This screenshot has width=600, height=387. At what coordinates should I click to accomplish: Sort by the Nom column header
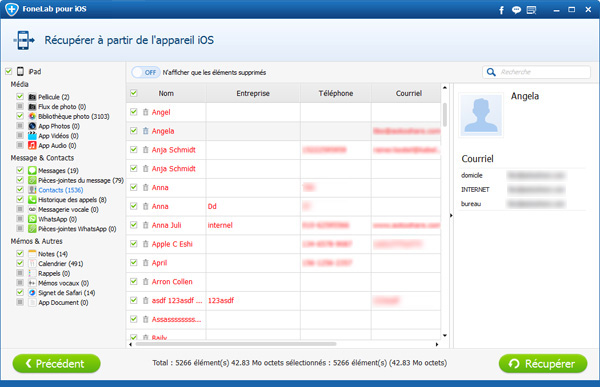(166, 93)
